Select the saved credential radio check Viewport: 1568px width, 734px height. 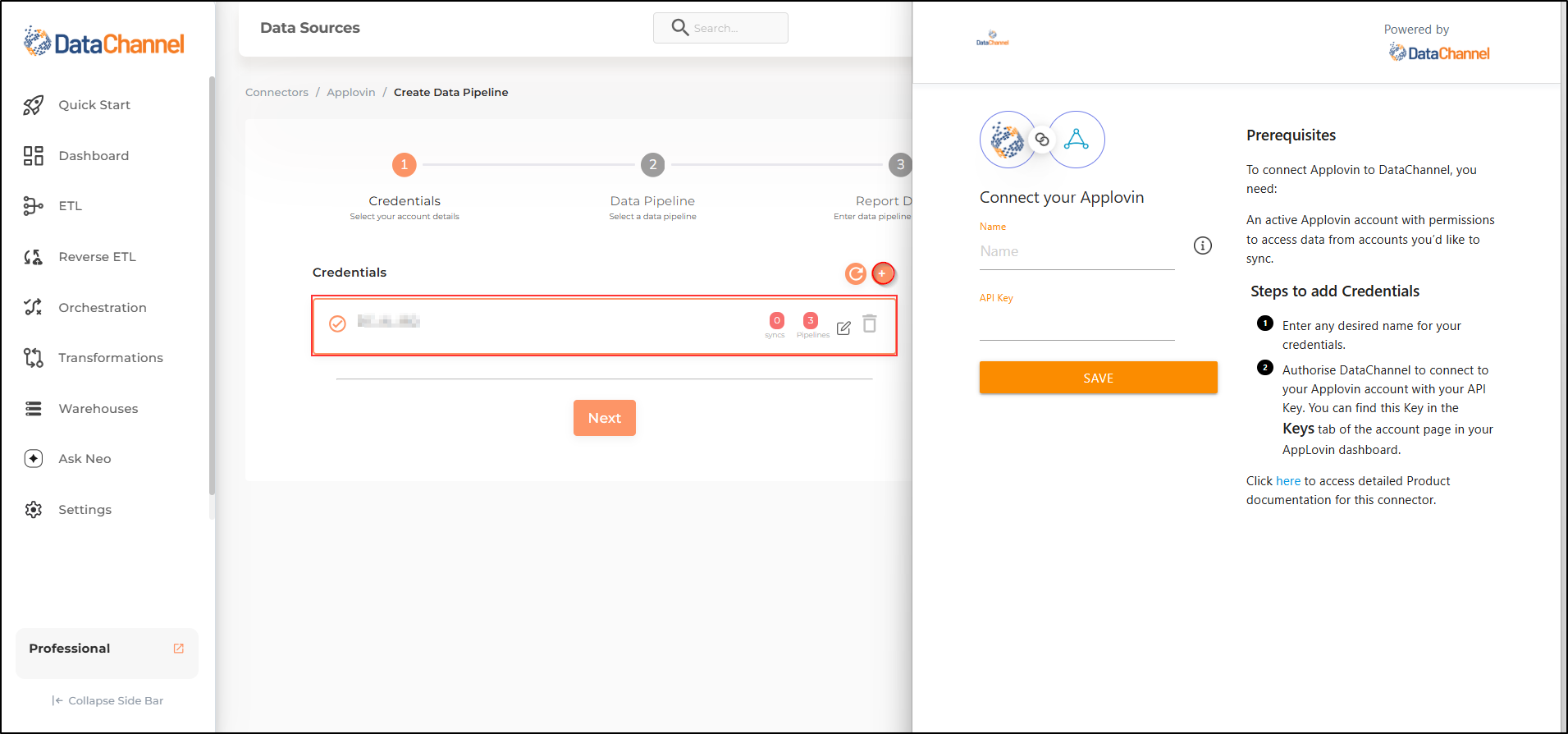pyautogui.click(x=337, y=323)
